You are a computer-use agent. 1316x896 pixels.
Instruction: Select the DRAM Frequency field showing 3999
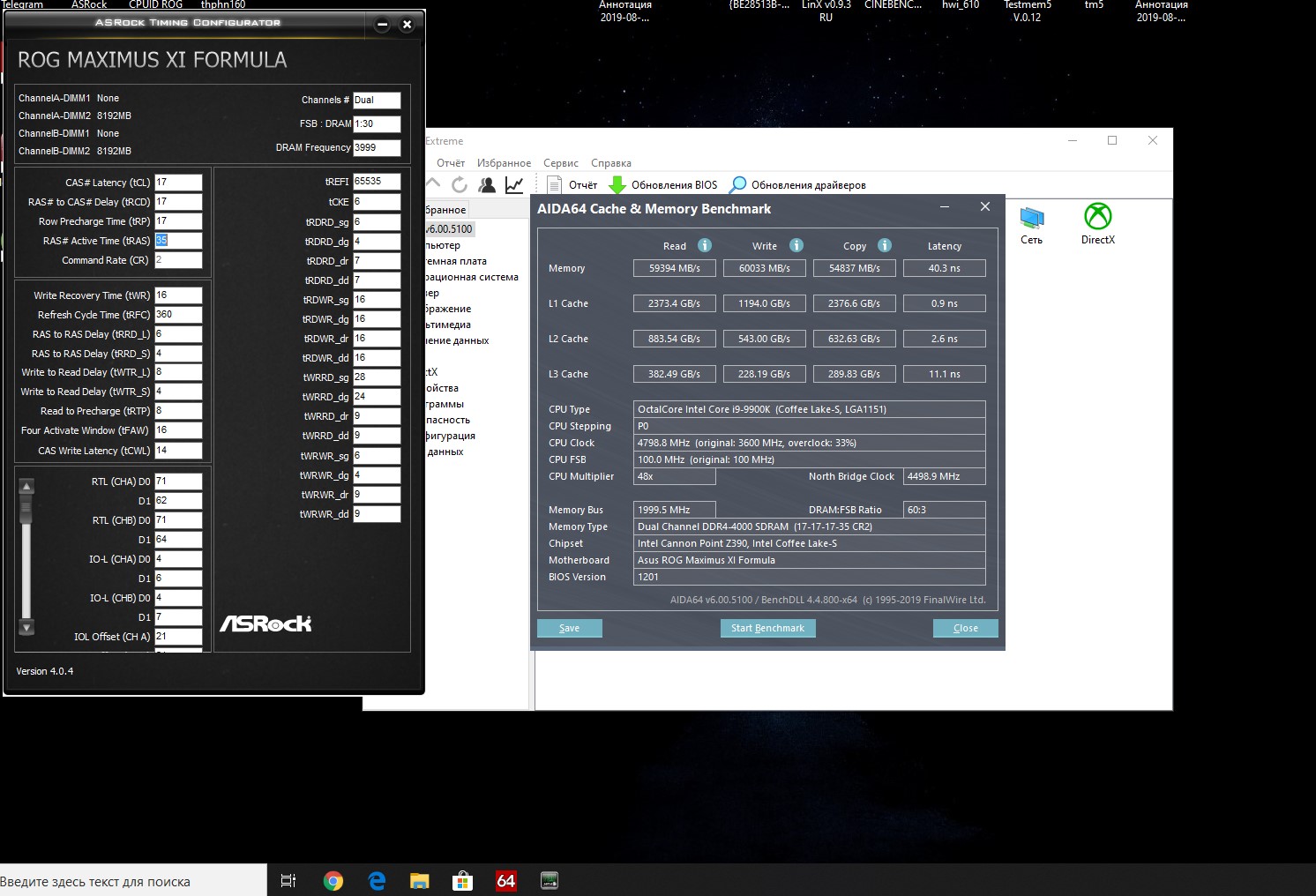(377, 148)
